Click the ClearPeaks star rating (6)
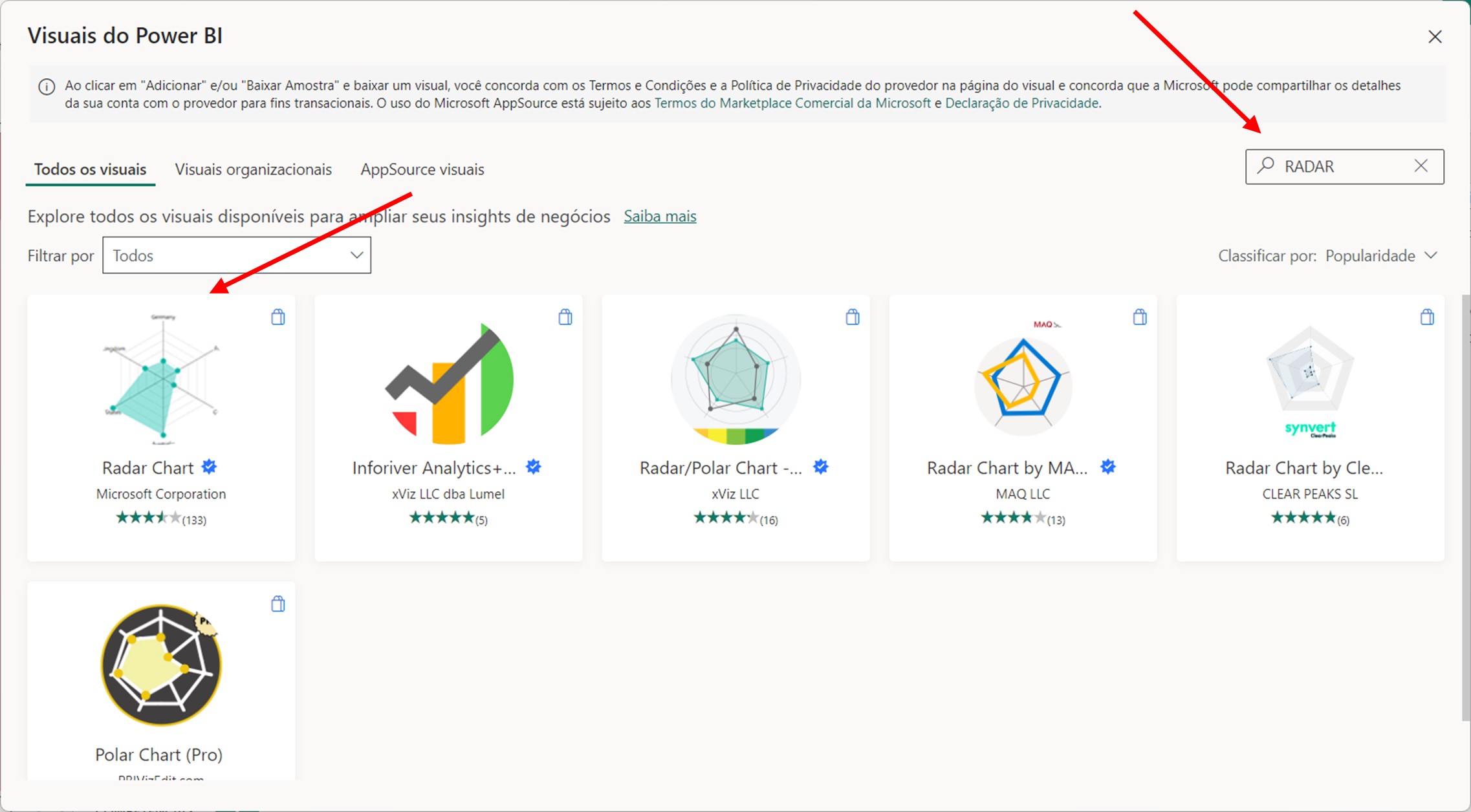 tap(1310, 518)
